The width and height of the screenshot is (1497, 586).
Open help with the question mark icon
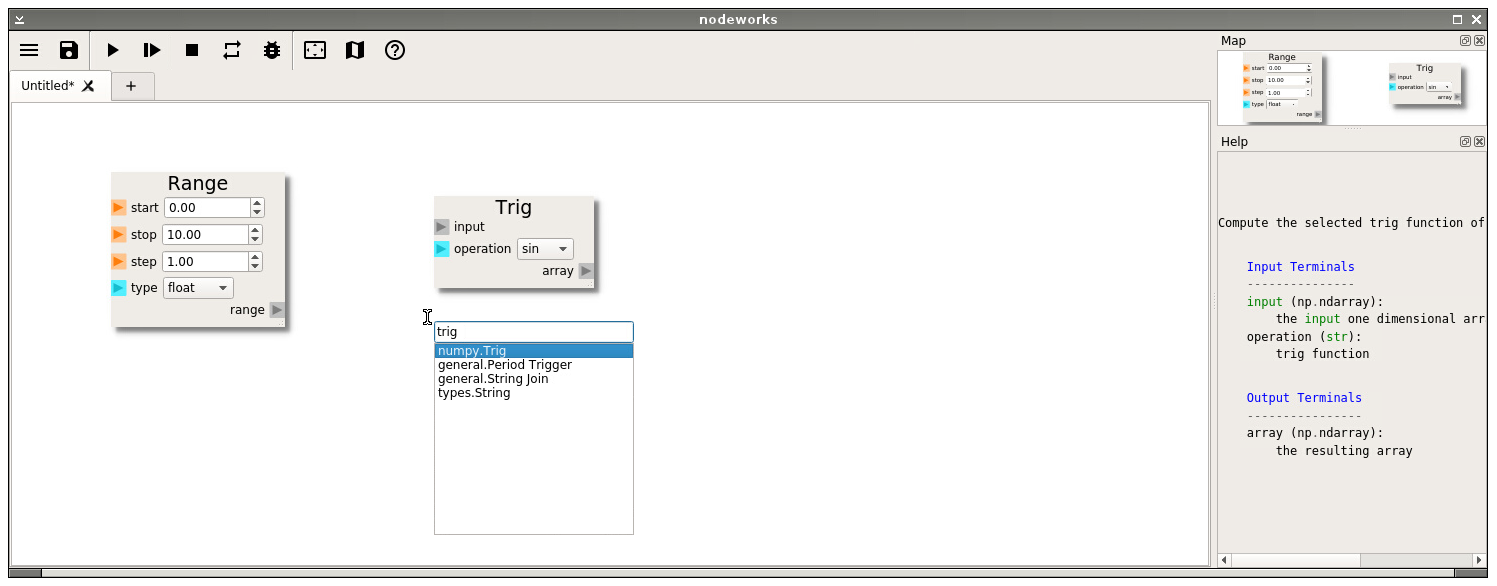(395, 50)
